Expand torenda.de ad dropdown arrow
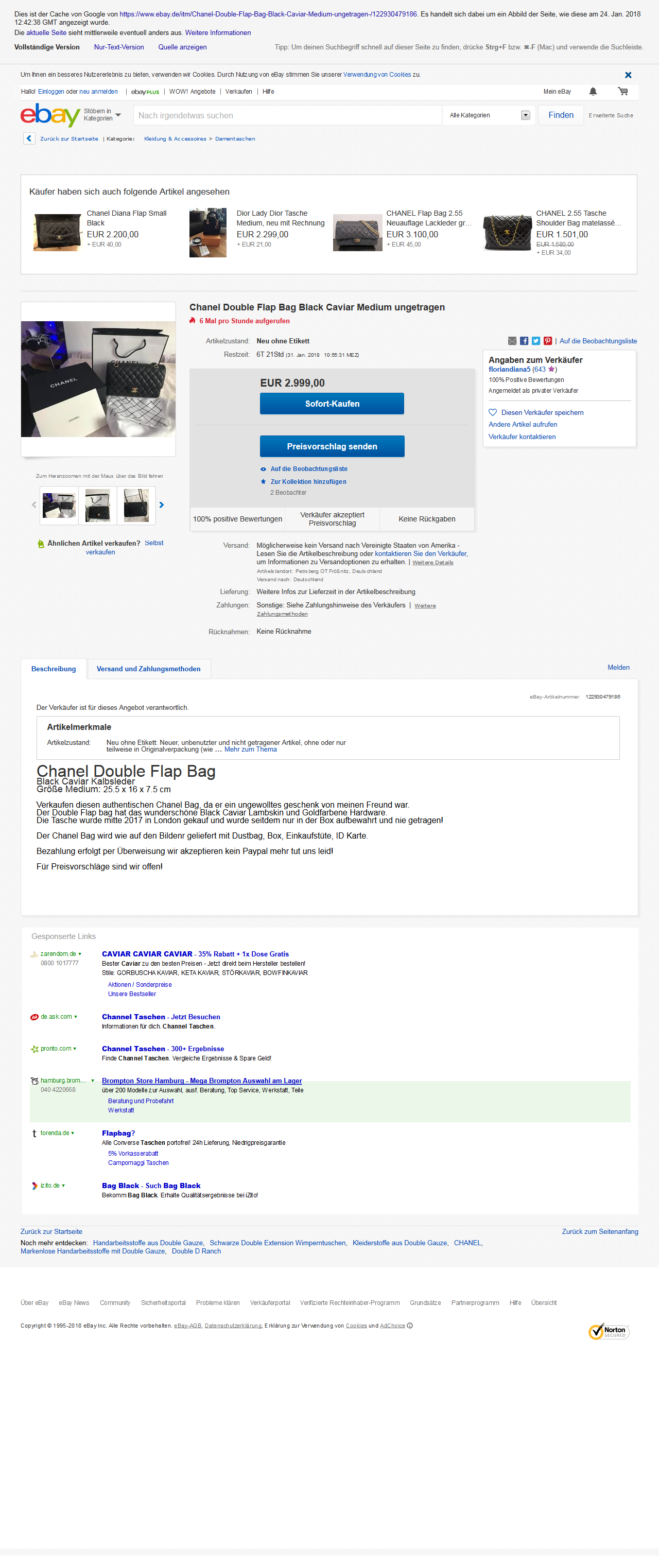 pyautogui.click(x=73, y=1134)
